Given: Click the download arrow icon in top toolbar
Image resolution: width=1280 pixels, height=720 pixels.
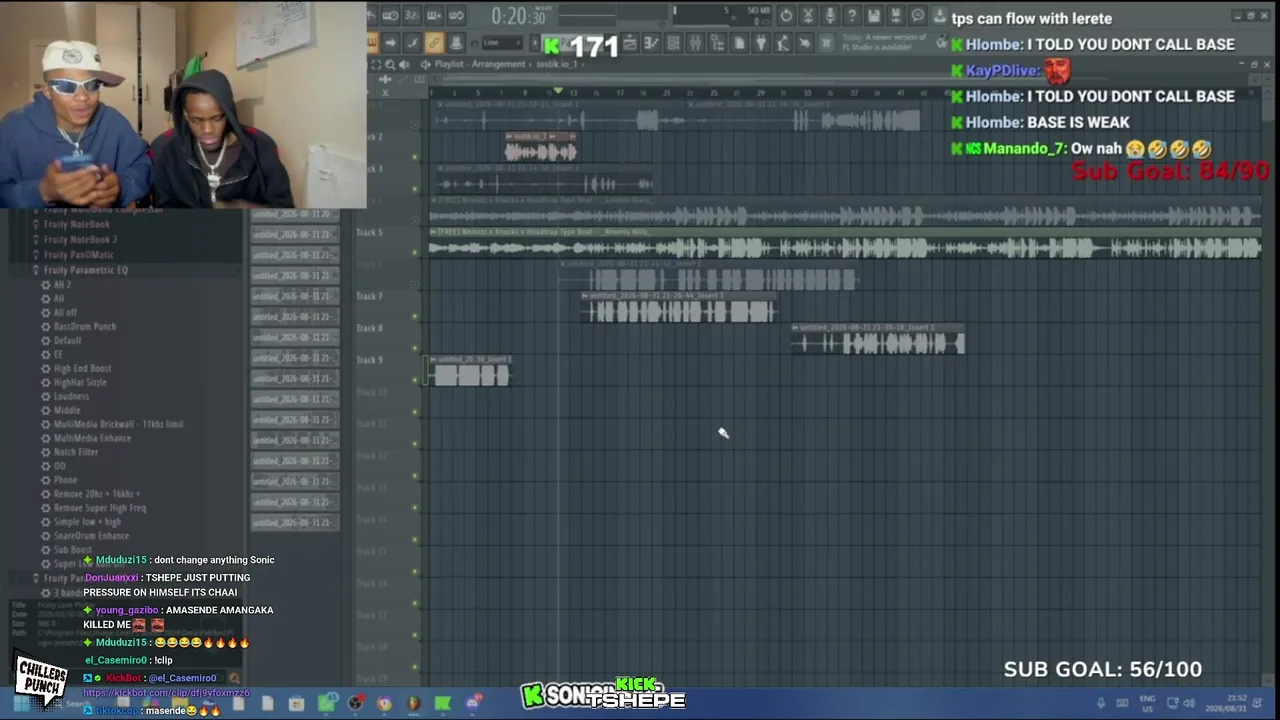Looking at the screenshot, I should pos(940,15).
